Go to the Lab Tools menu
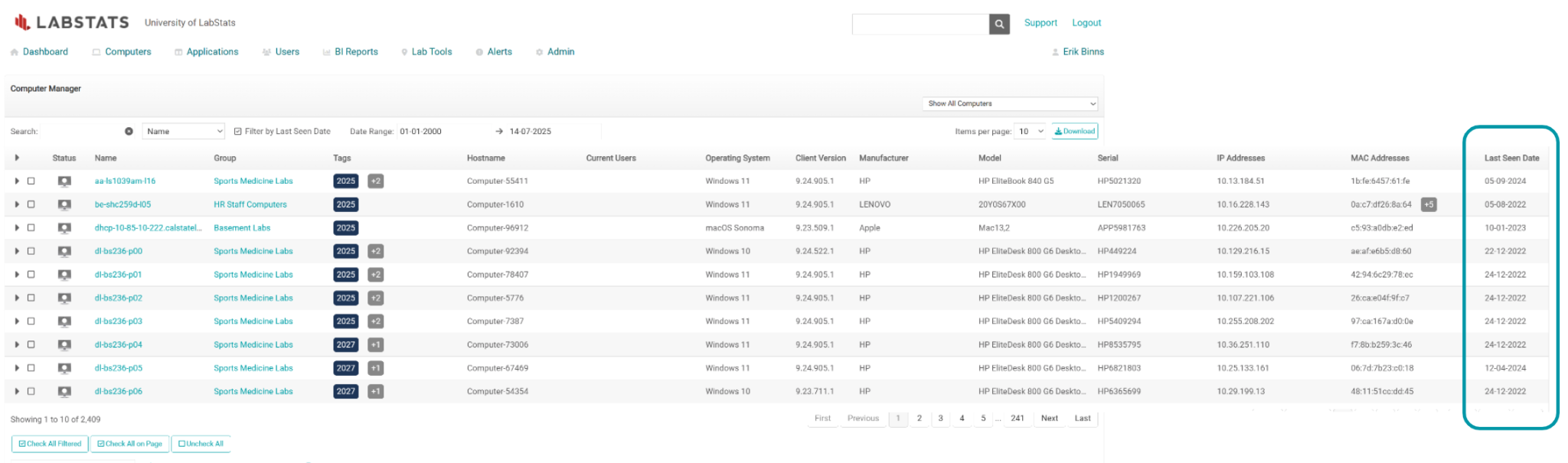This screenshot has height=463, width=1568. point(431,52)
